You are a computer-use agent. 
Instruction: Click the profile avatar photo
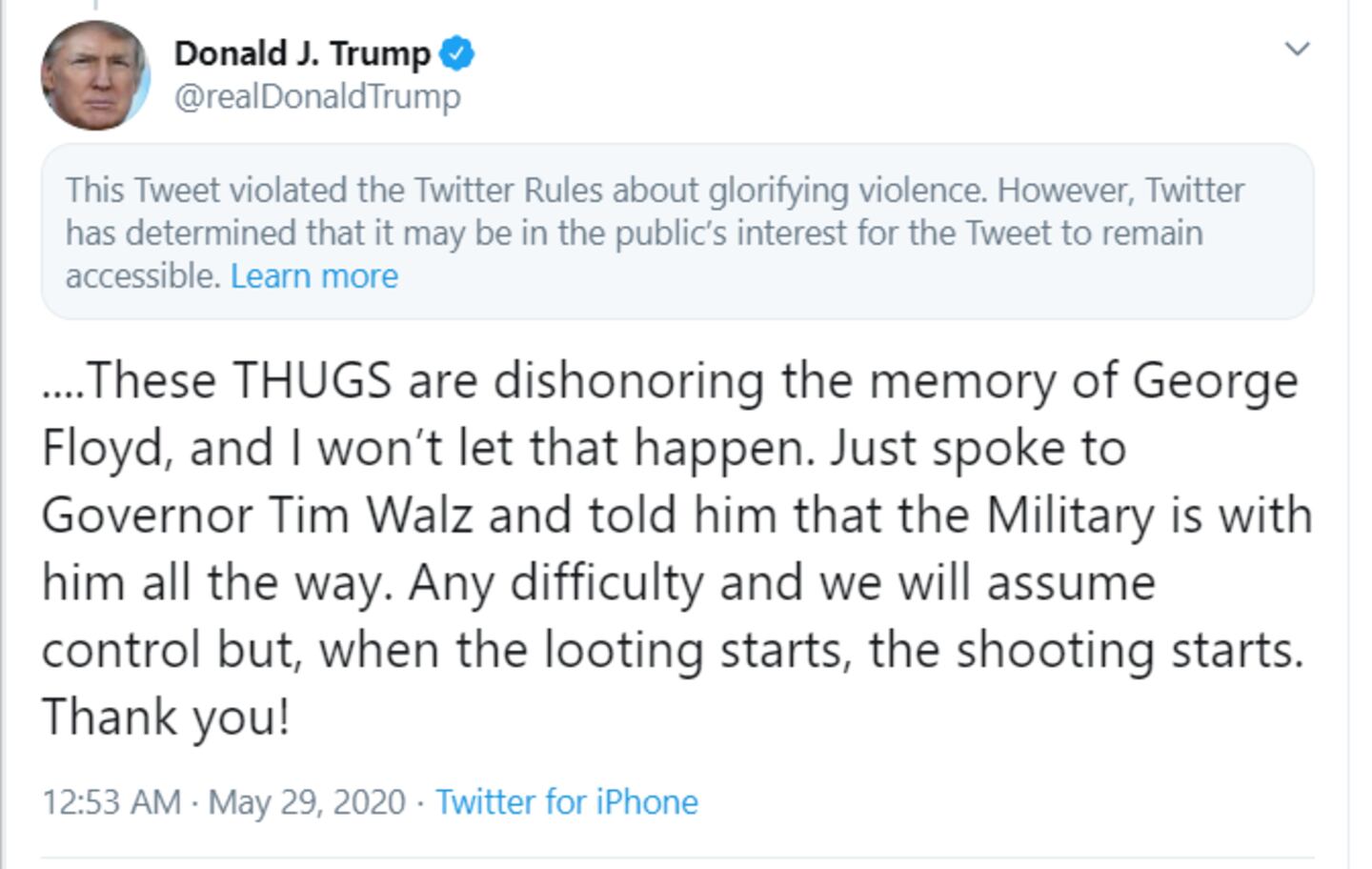[95, 76]
